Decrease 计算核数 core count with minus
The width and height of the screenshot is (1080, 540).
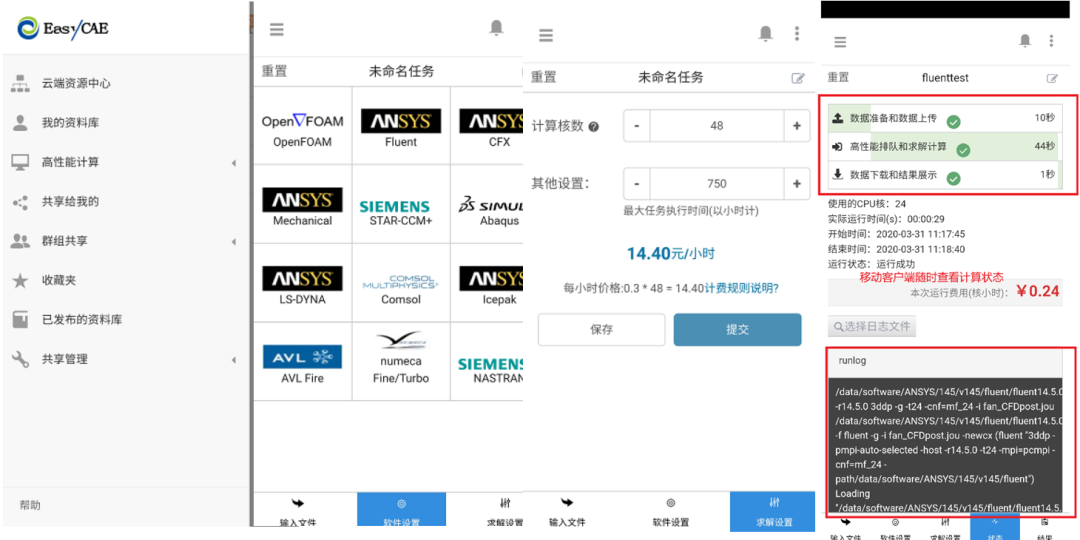point(637,126)
